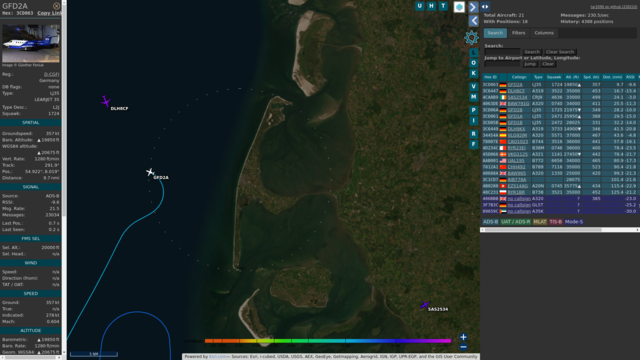Image resolution: width=640 pixels, height=360 pixels.
Task: Expand the sidebar with right arrow button
Action: click(x=473, y=7)
